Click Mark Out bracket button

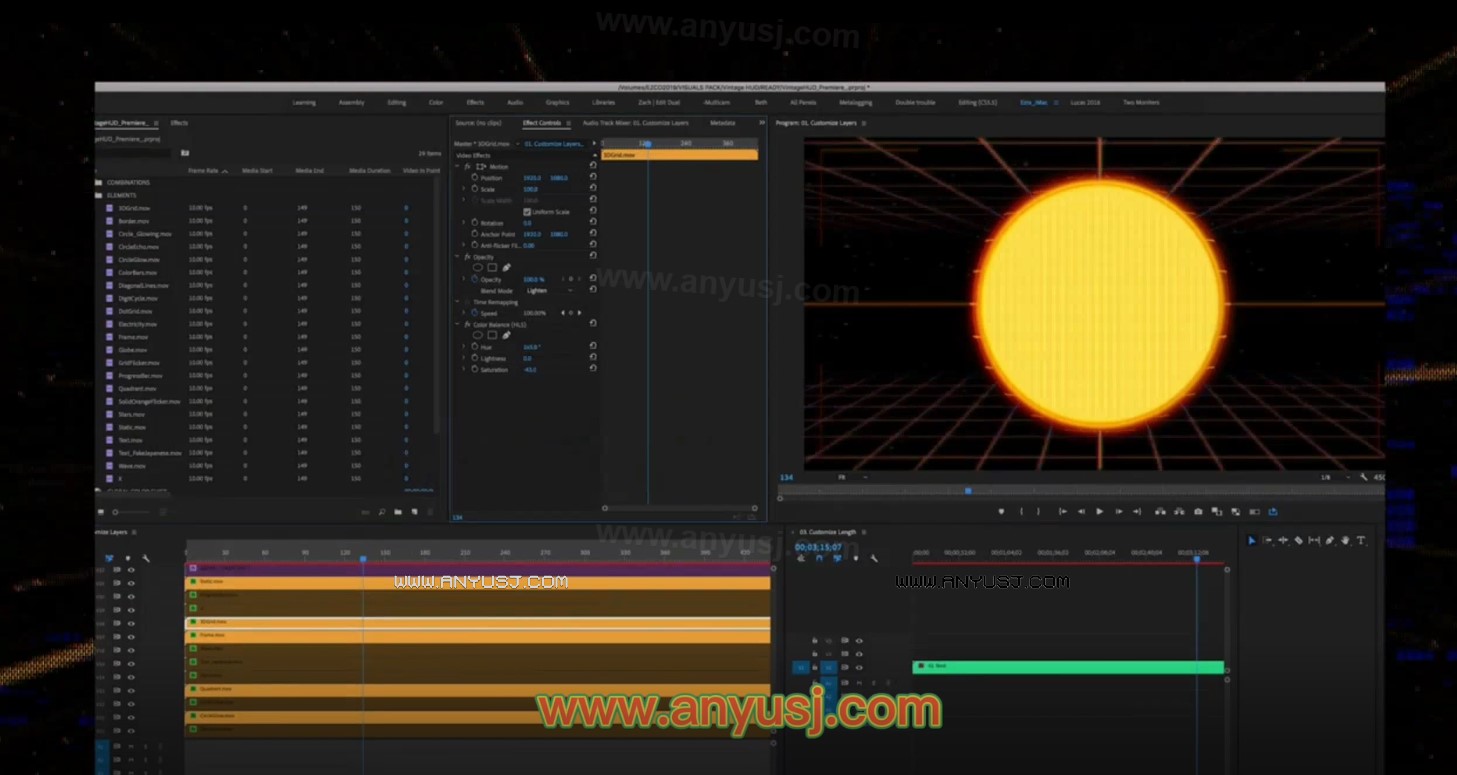1038,512
